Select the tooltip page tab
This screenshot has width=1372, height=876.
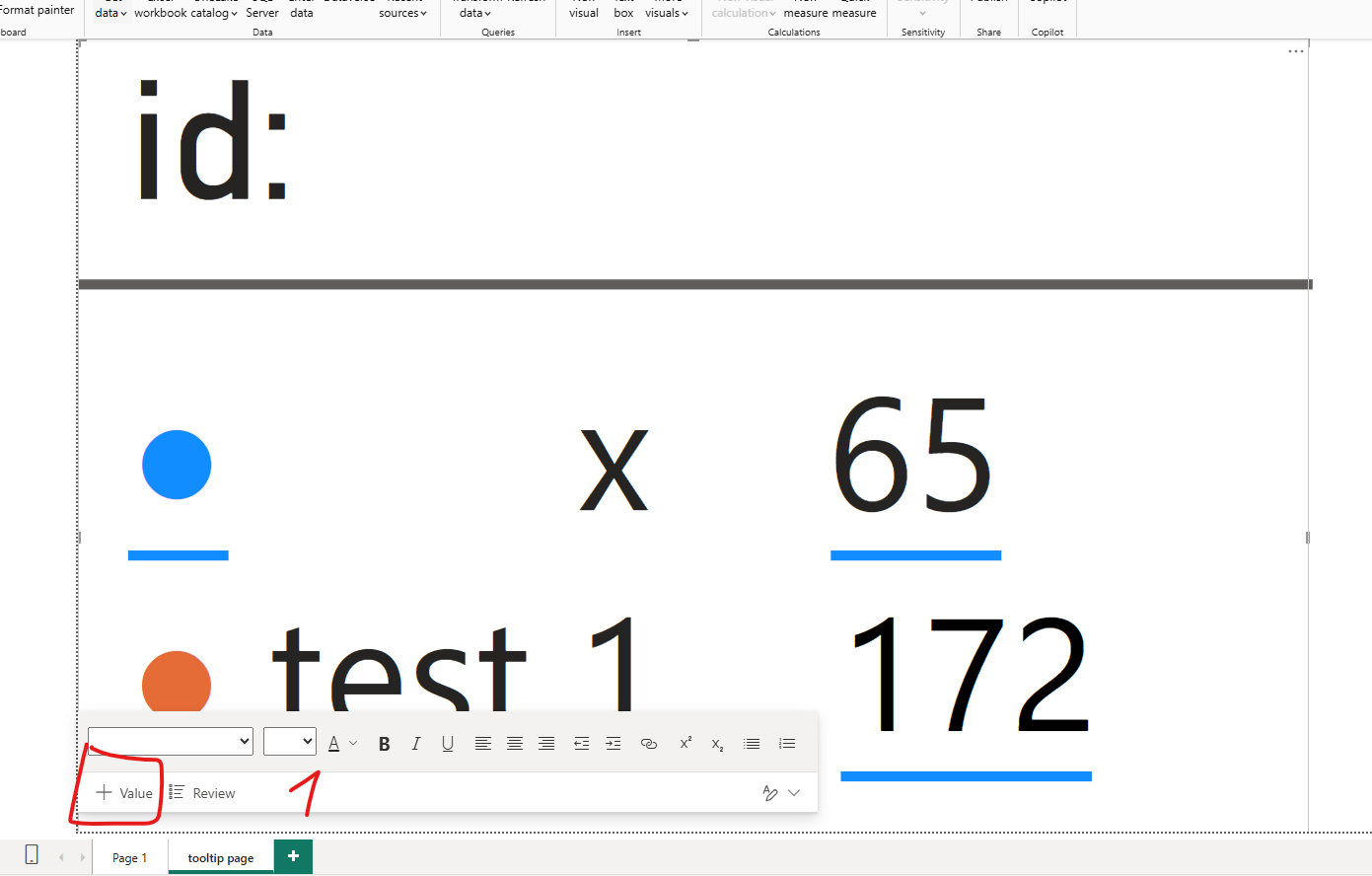221,857
